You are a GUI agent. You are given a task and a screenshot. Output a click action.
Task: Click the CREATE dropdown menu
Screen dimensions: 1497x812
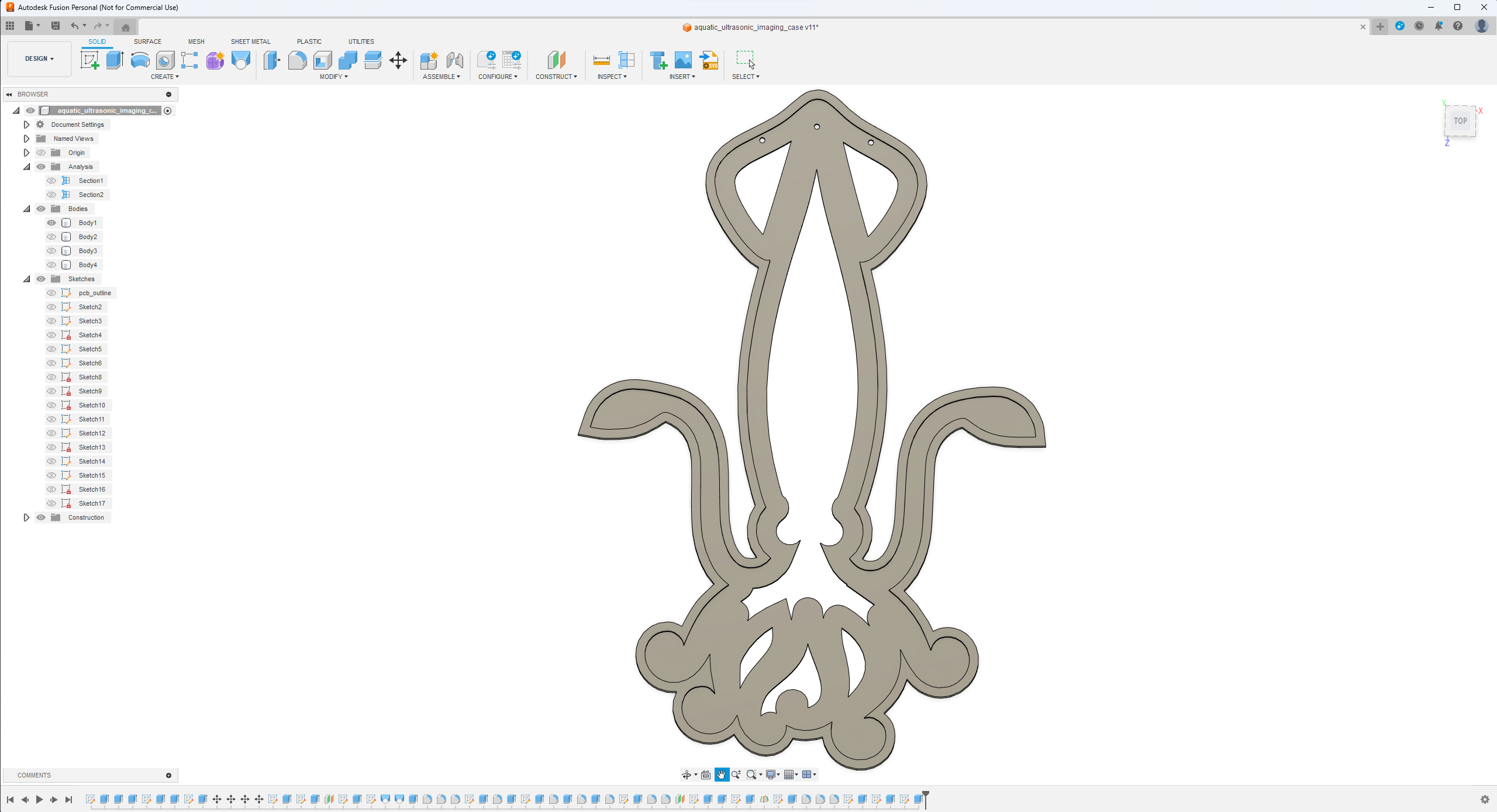click(x=164, y=77)
